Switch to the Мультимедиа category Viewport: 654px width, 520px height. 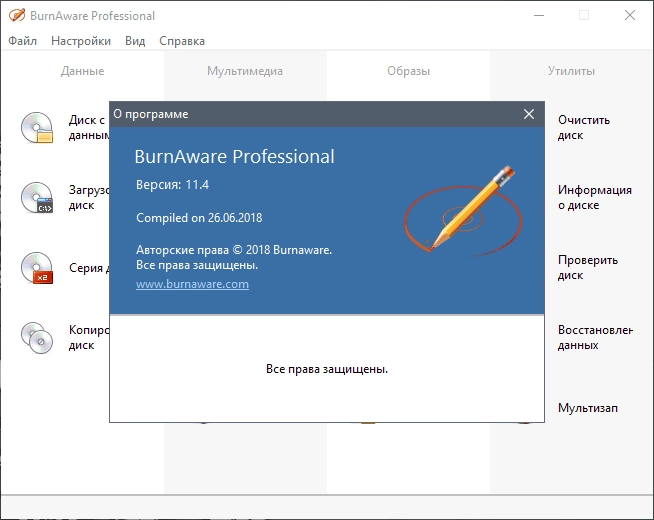(x=245, y=71)
